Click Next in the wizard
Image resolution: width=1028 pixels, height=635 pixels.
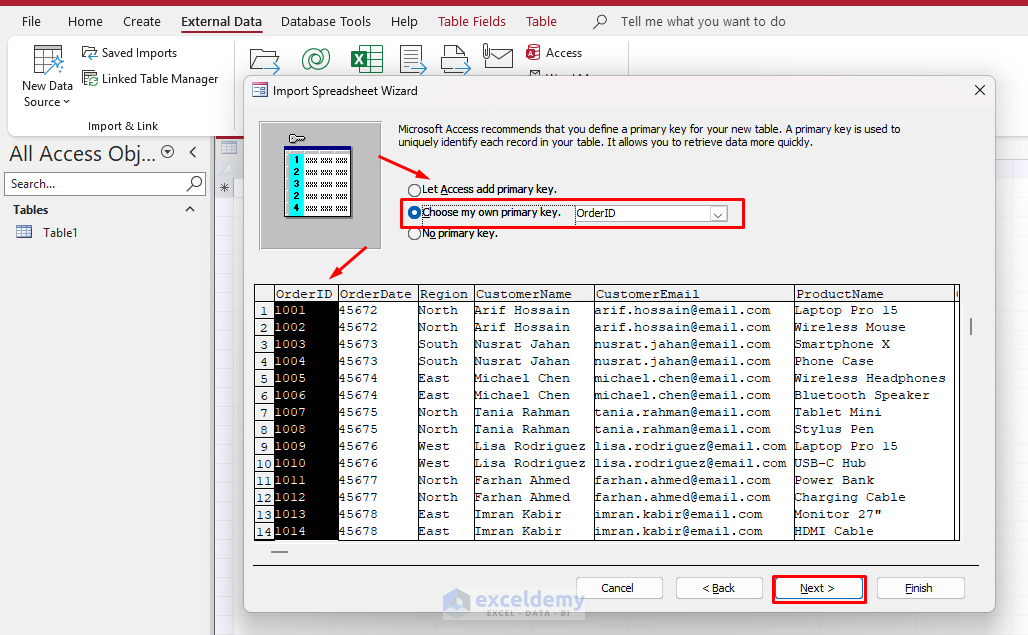[818, 588]
